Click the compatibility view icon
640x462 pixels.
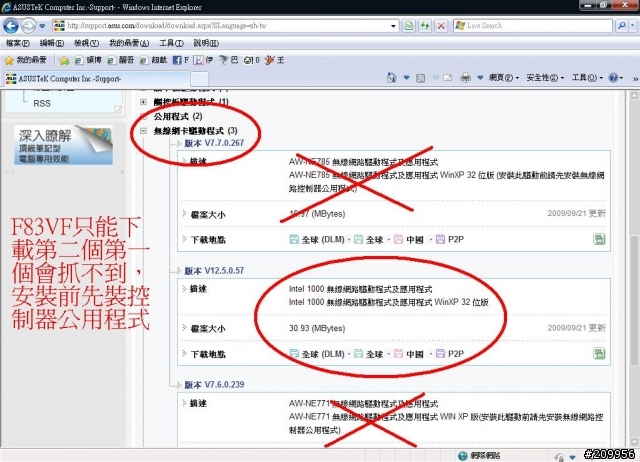[x=409, y=26]
